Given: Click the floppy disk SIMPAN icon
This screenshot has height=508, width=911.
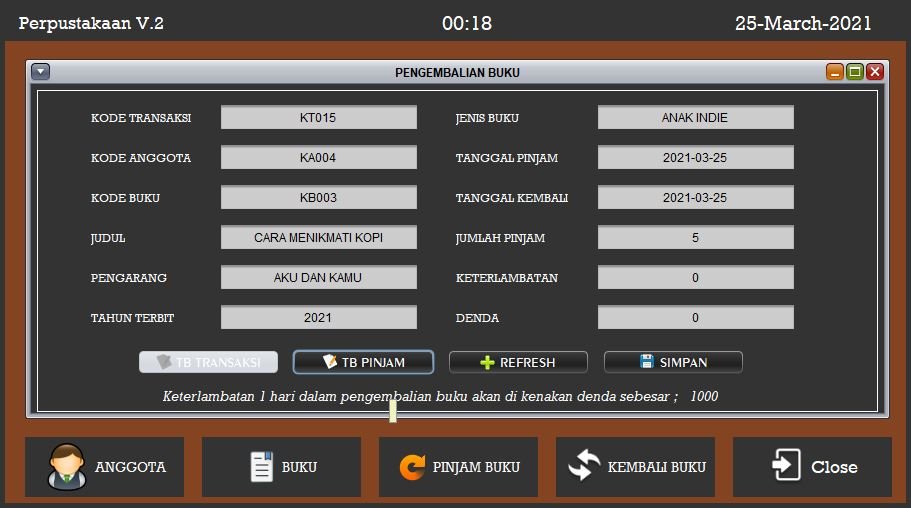Looking at the screenshot, I should [x=647, y=362].
